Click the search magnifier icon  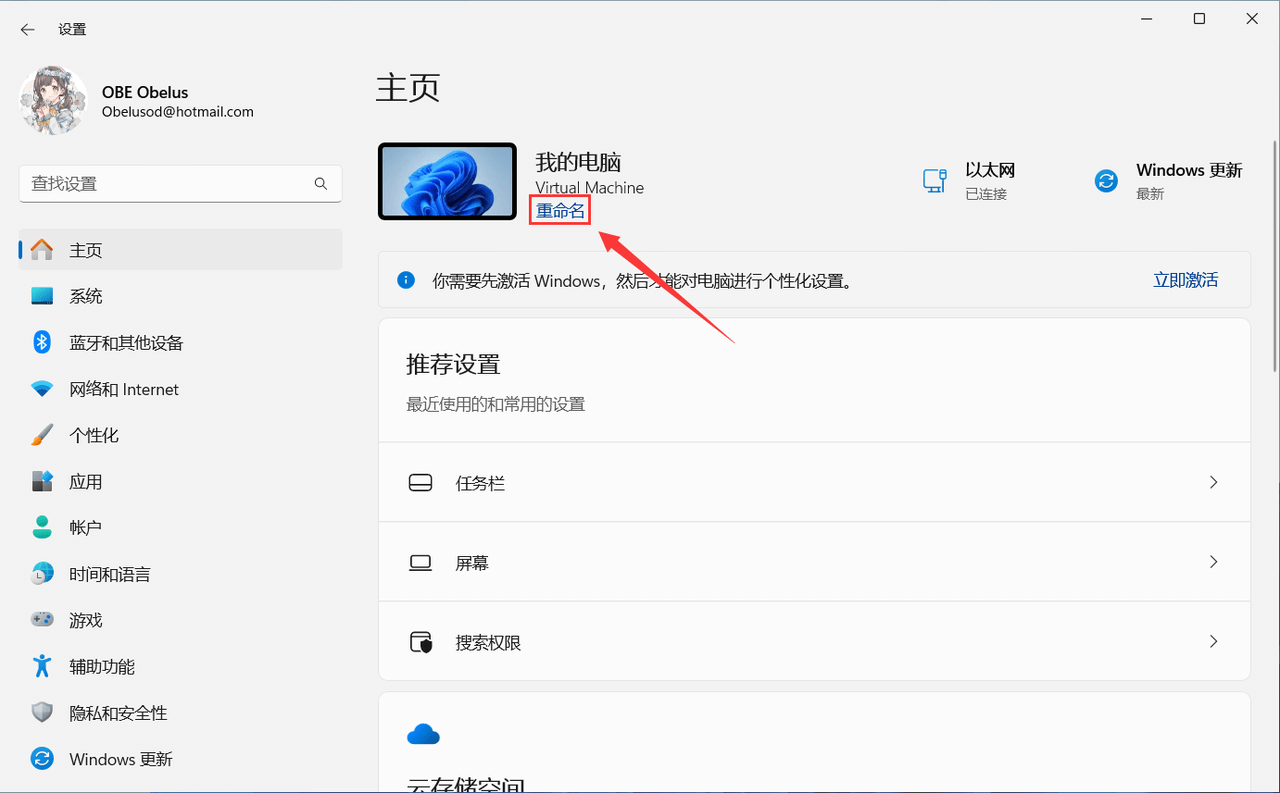[x=321, y=184]
